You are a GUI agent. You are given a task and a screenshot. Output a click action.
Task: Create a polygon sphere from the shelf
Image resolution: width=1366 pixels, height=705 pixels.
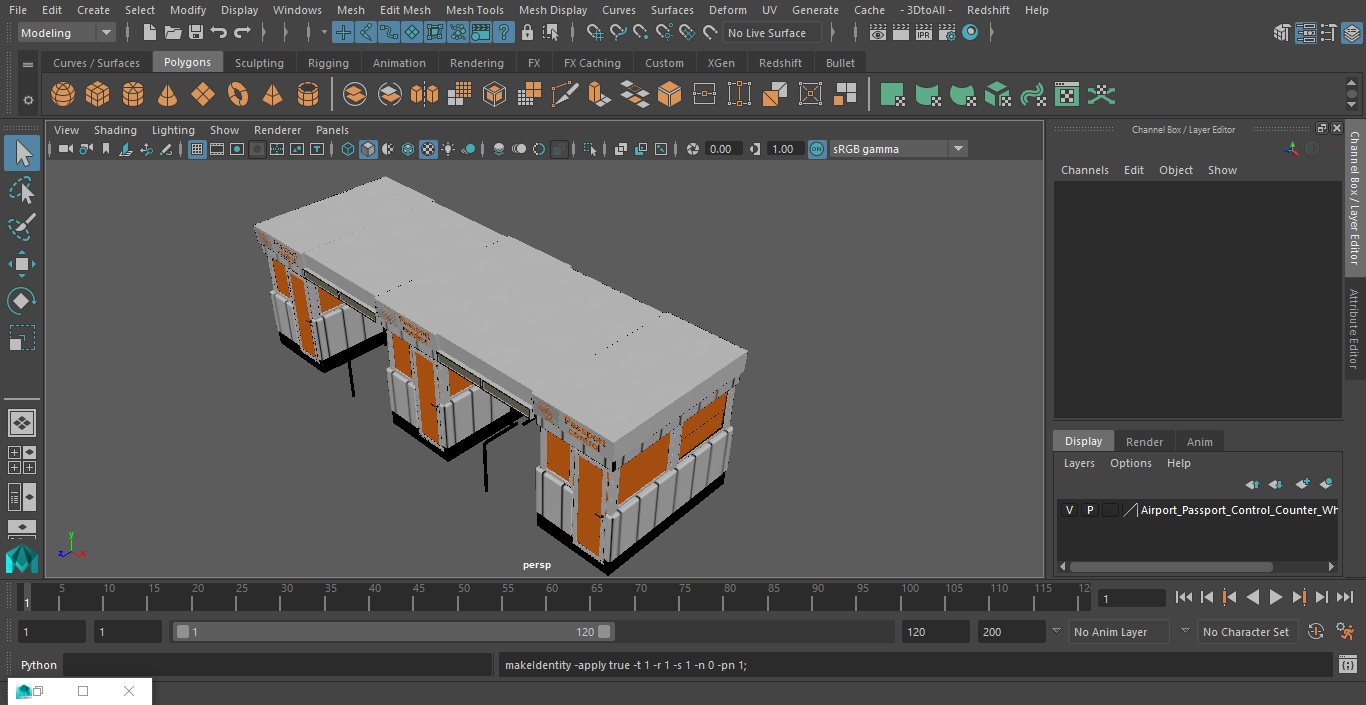click(x=63, y=95)
